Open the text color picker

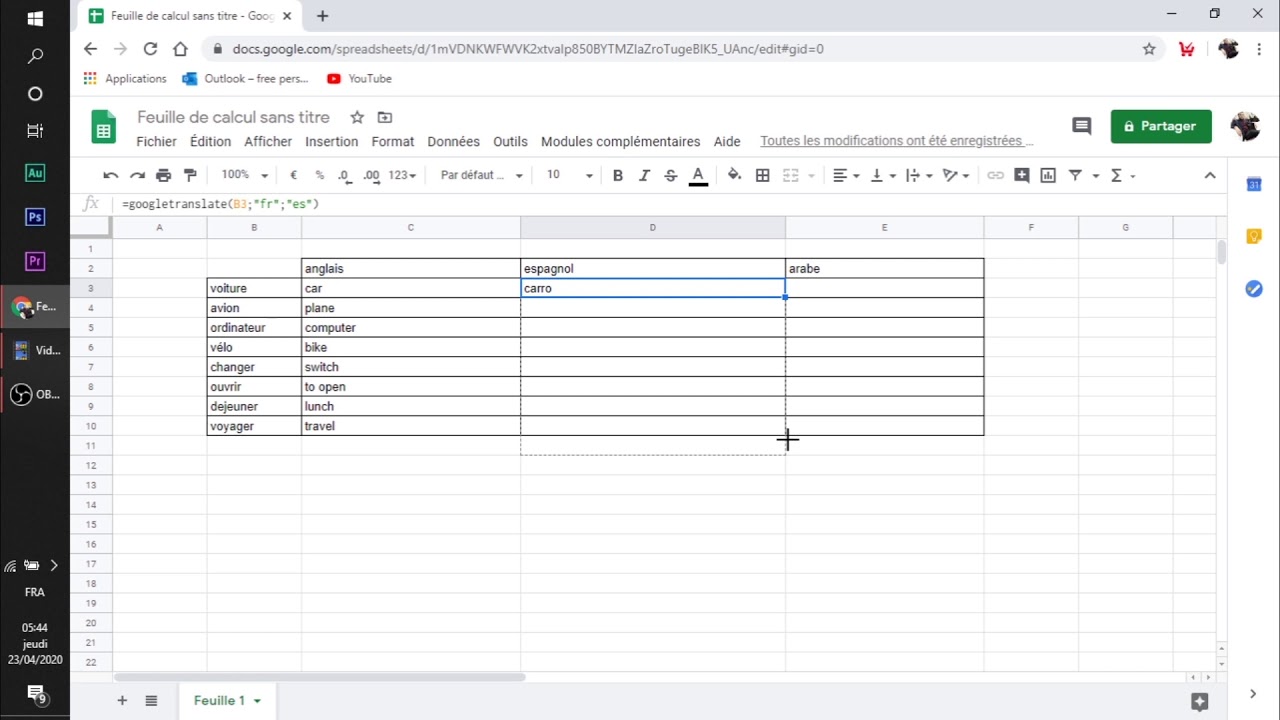[x=698, y=175]
